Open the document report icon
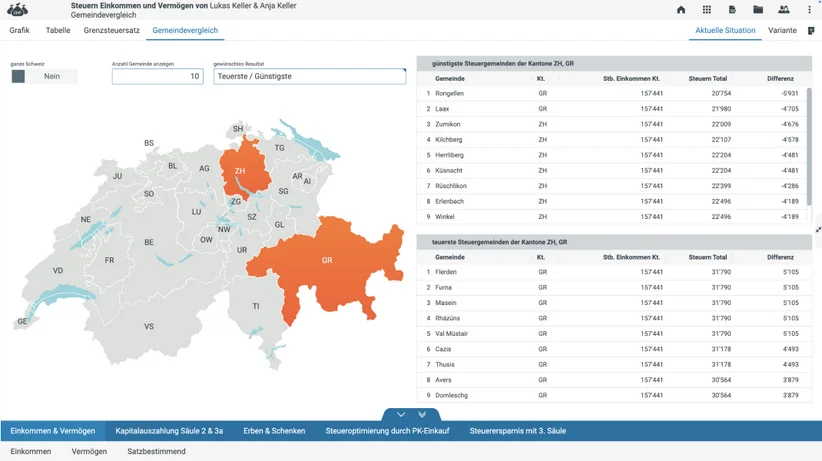This screenshot has height=461, width=822. click(x=732, y=9)
